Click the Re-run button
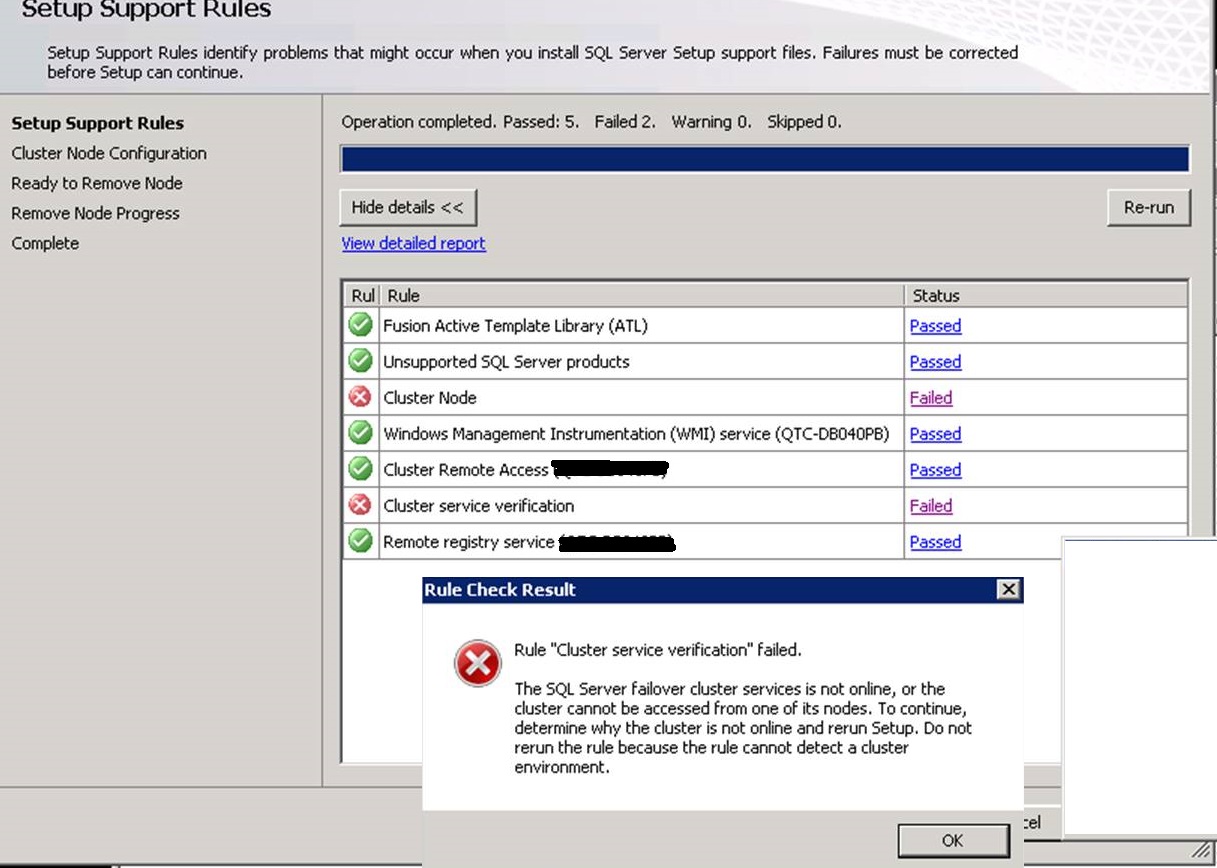The image size is (1217, 868). [x=1148, y=207]
